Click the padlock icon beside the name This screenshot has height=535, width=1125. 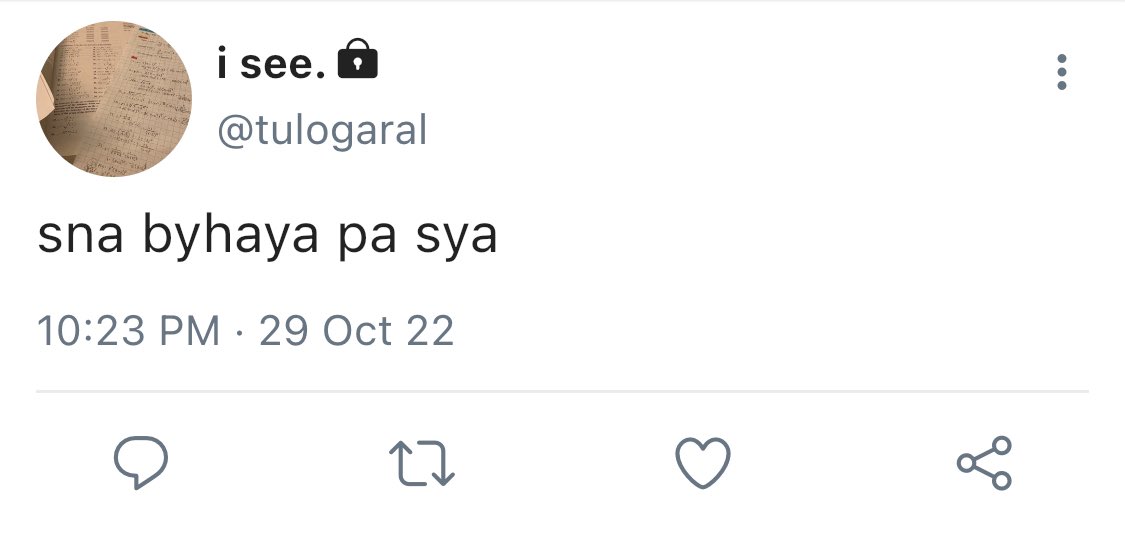[357, 59]
